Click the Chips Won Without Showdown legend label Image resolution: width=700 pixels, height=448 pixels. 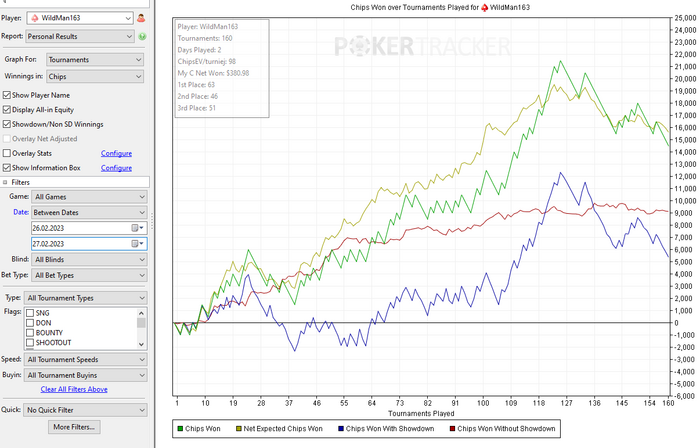[x=506, y=428]
